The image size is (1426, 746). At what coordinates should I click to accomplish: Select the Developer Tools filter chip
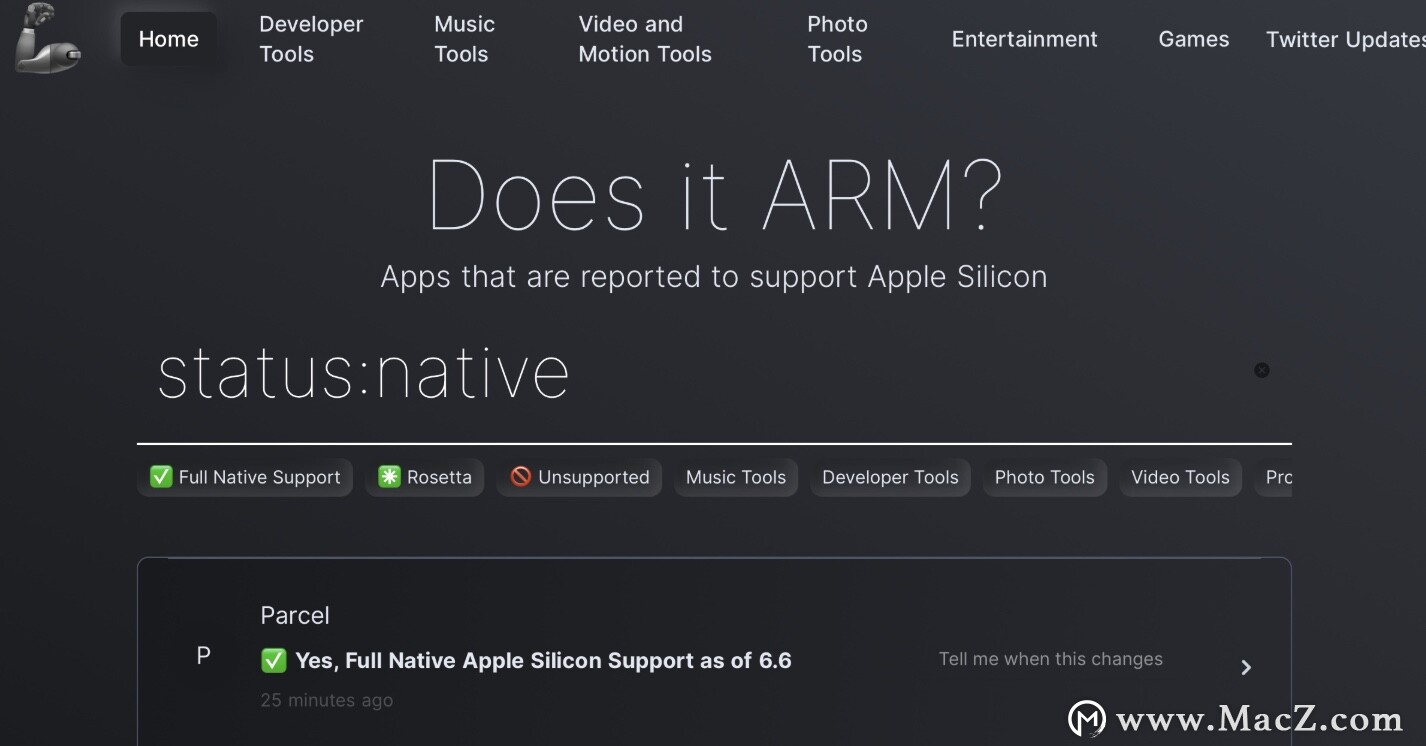coord(890,477)
